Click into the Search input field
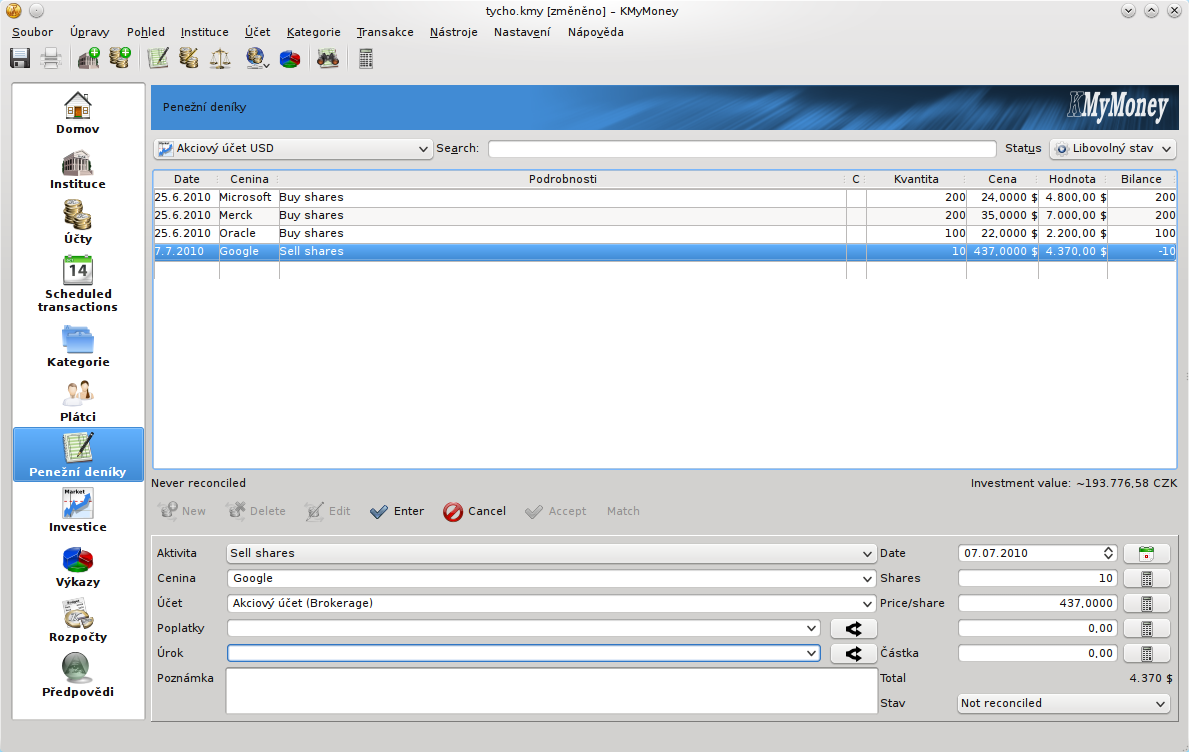This screenshot has height=752, width=1189. tap(741, 149)
